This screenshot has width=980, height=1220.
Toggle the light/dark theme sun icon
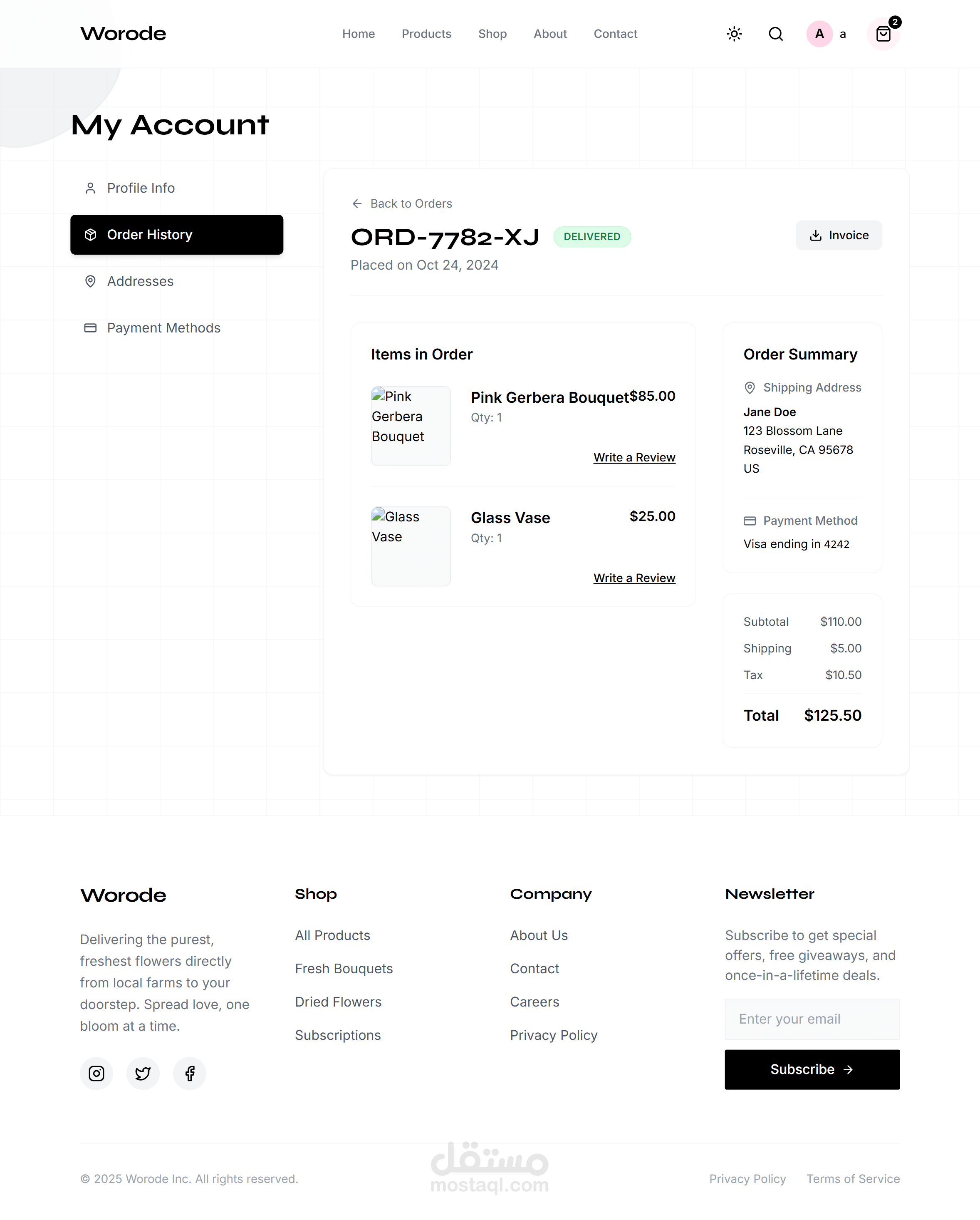[734, 34]
